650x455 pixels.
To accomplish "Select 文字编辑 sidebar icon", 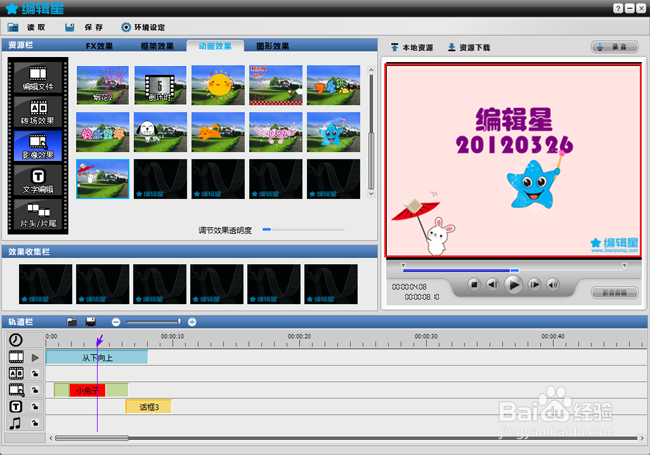I will pyautogui.click(x=38, y=180).
